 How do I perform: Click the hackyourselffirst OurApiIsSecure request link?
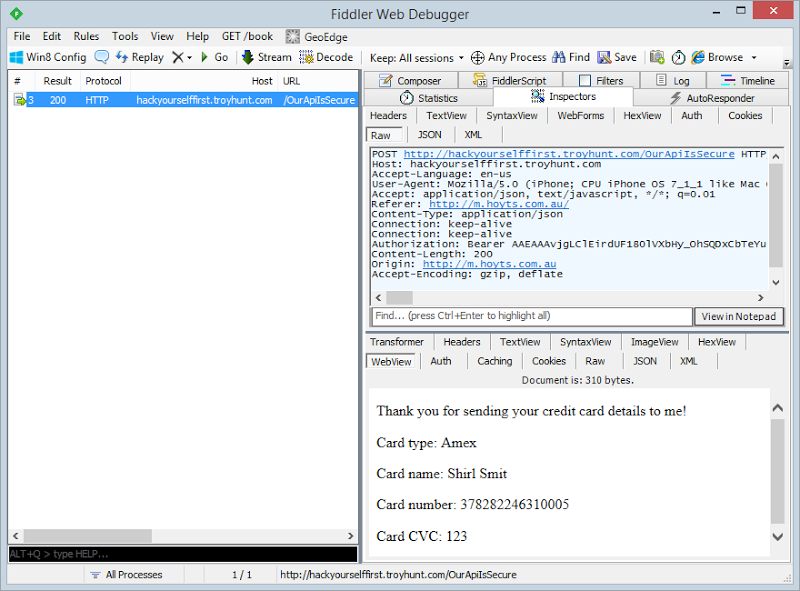(x=569, y=154)
